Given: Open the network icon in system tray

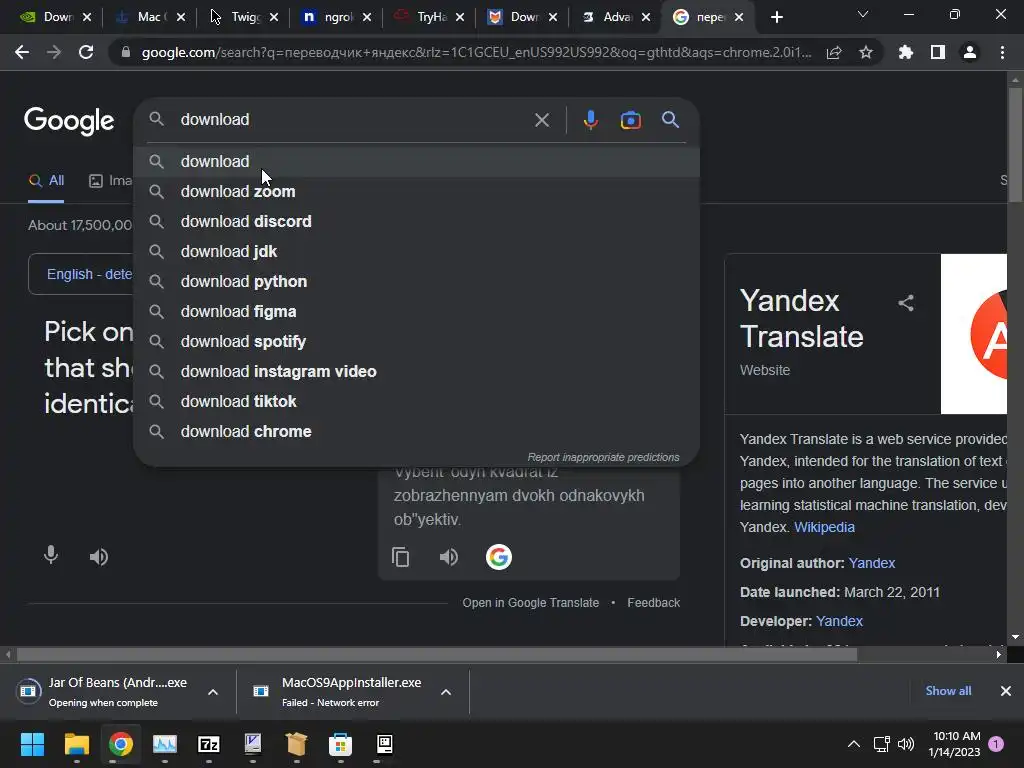Looking at the screenshot, I should (881, 744).
